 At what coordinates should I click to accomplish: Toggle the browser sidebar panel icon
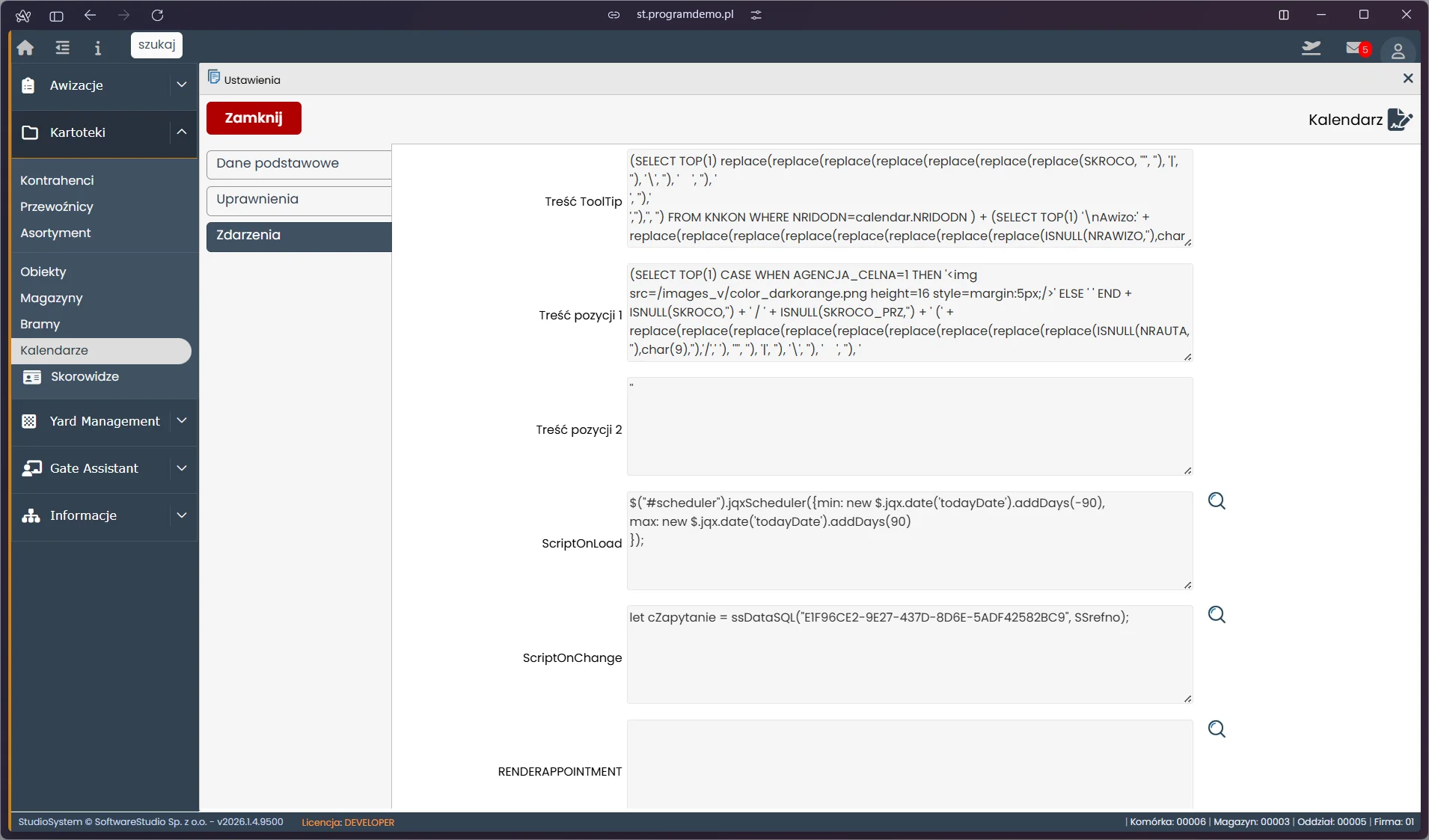(56, 15)
